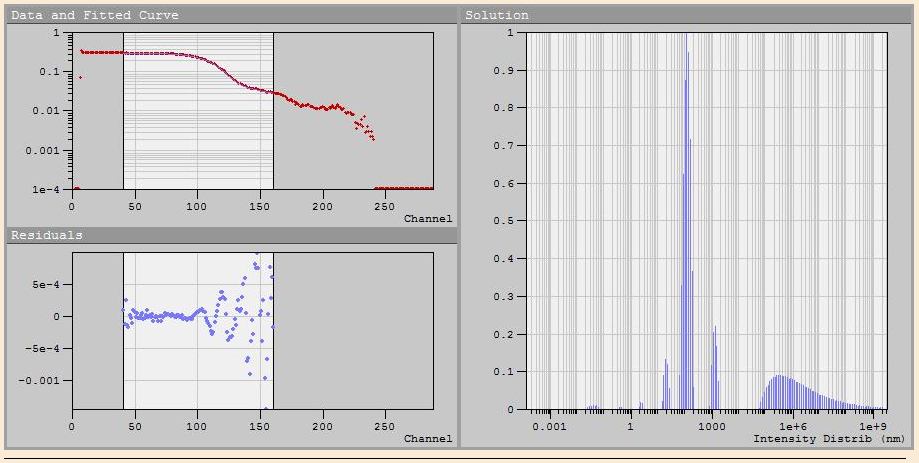Click the '0.01' tick label in Data plot
This screenshot has width=919, height=463.
46,111
